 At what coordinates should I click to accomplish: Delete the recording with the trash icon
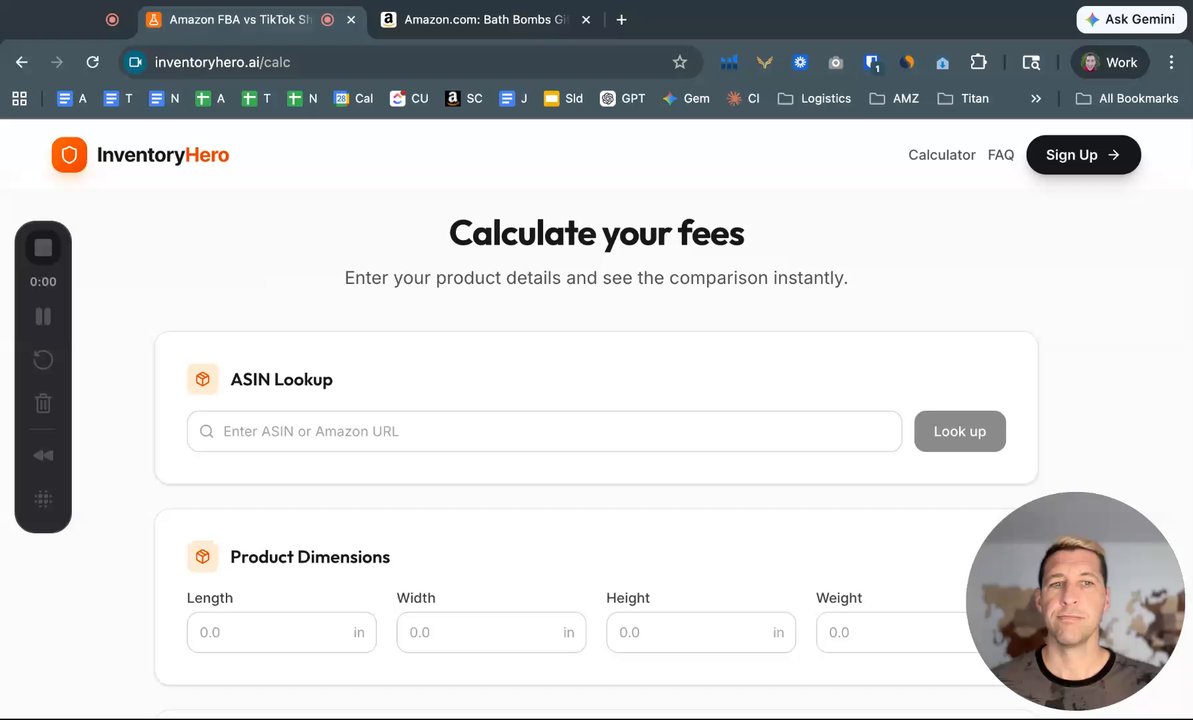pos(43,403)
